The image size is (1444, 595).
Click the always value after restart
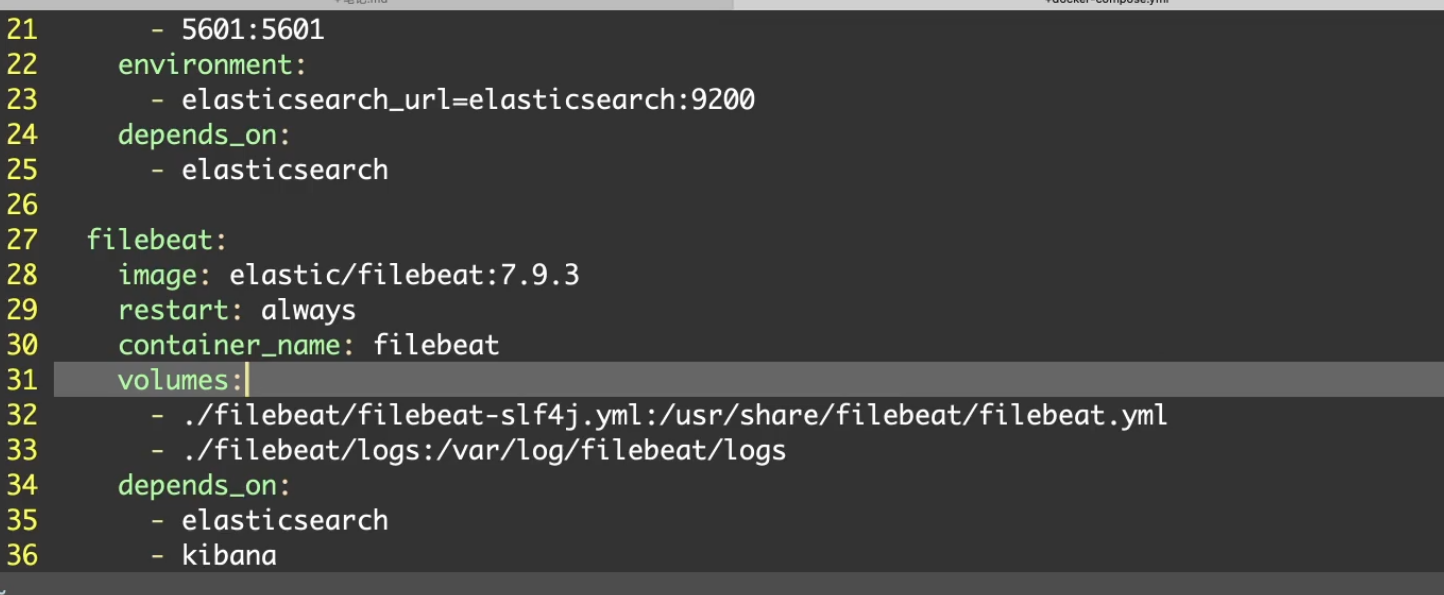click(x=308, y=310)
